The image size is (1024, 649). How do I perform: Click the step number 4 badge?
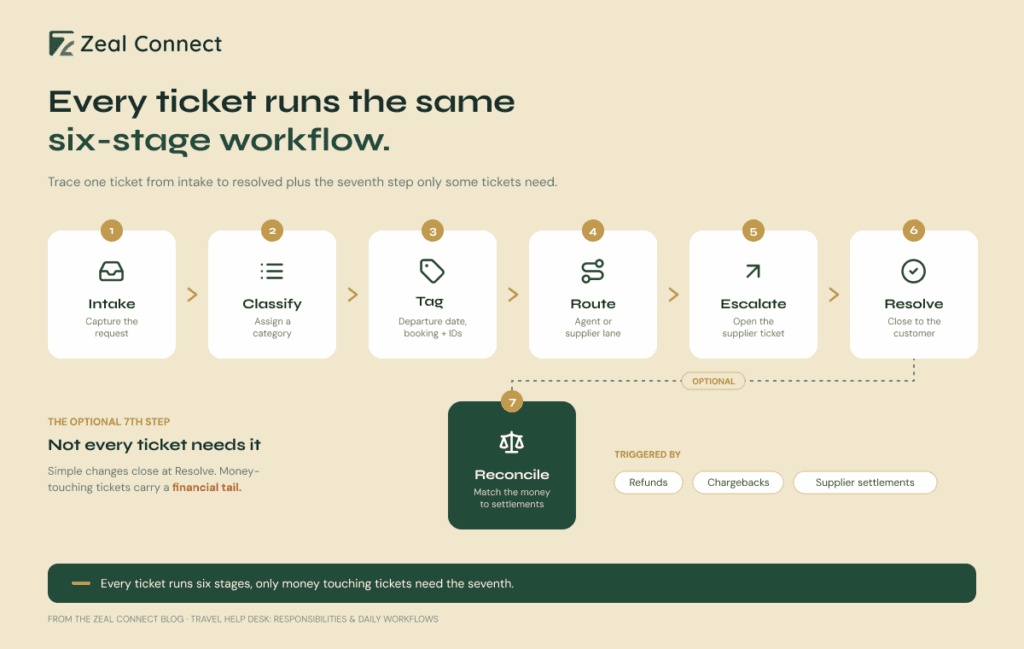[593, 230]
